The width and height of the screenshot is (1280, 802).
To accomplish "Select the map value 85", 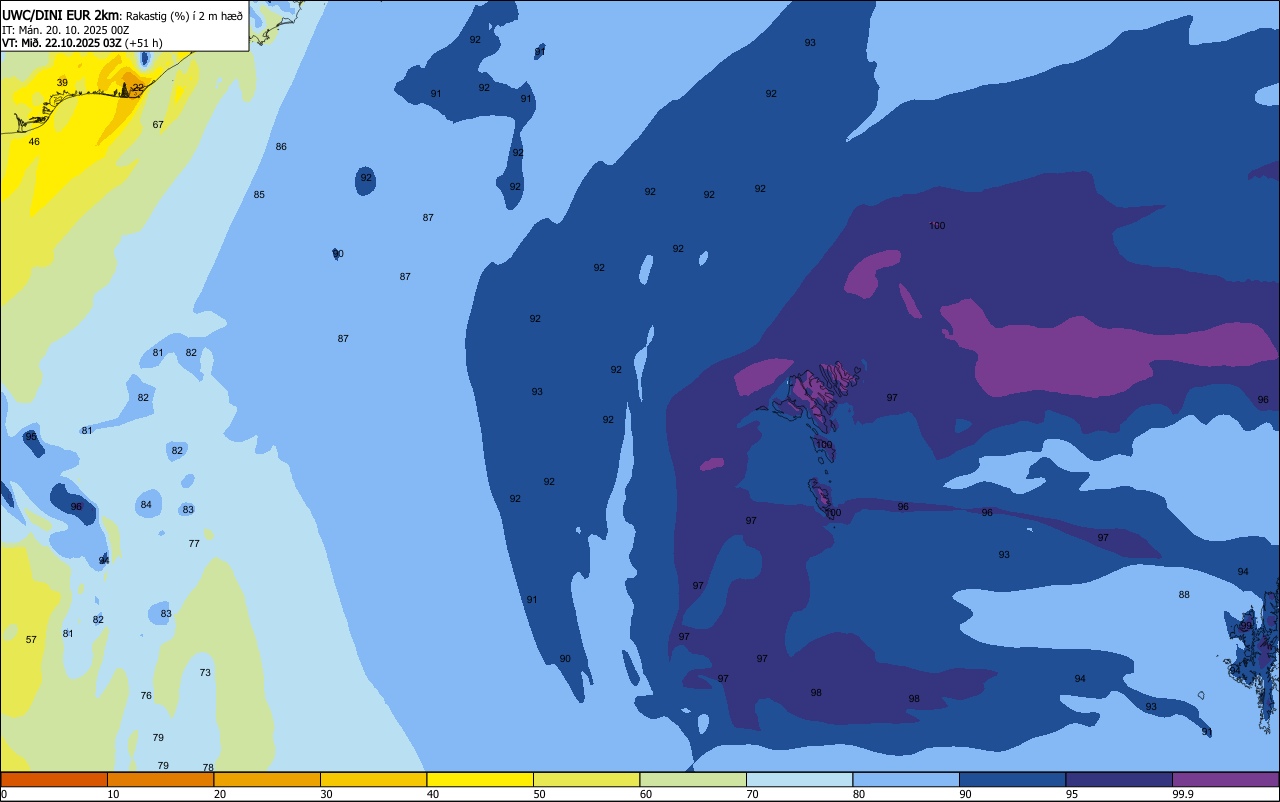I will pyautogui.click(x=259, y=195).
